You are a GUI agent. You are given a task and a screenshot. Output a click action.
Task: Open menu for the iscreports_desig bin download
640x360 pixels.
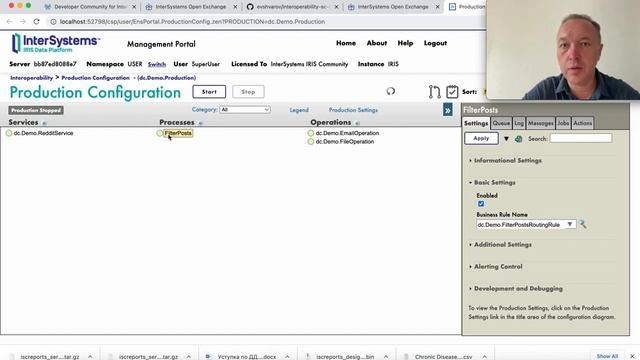(386, 356)
